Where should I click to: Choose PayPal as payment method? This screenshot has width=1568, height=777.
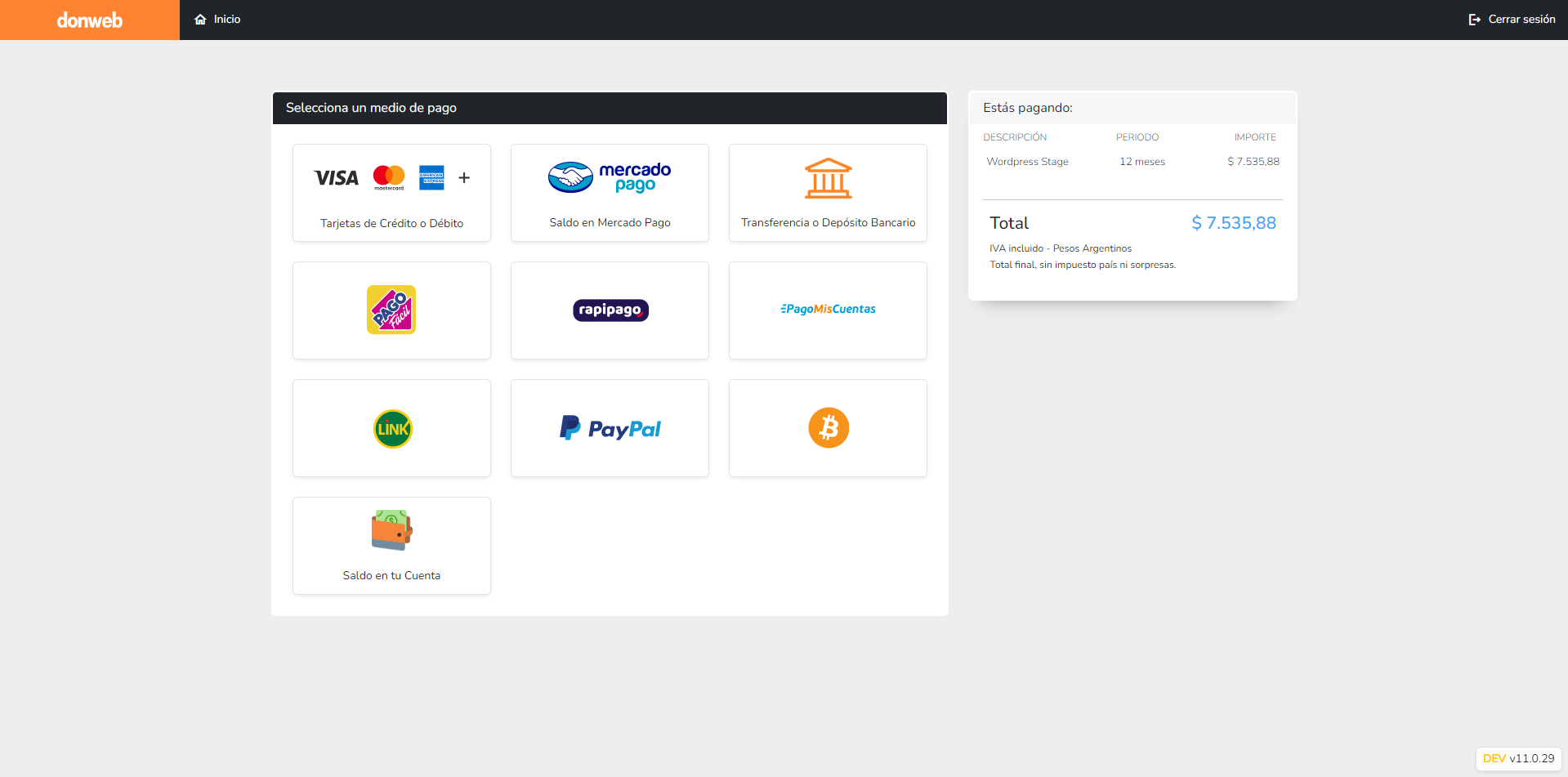pyautogui.click(x=610, y=428)
